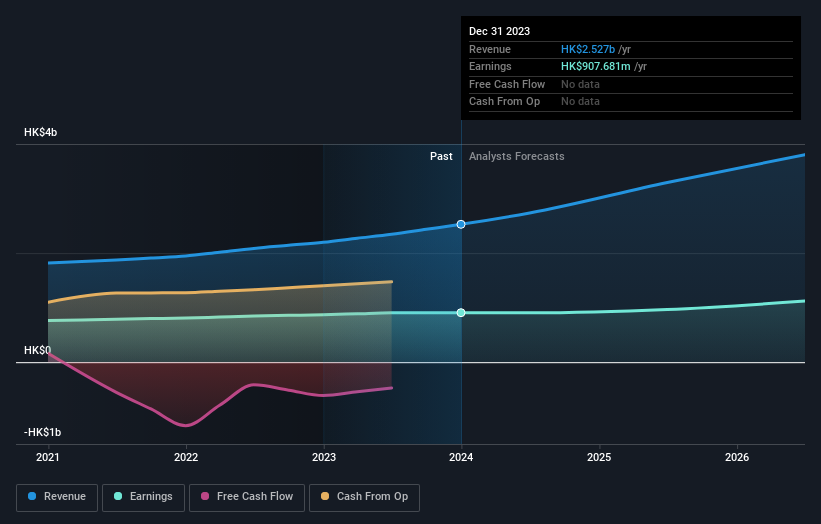
Task: Toggle the Free Cash Flow legend button
Action: (x=247, y=497)
